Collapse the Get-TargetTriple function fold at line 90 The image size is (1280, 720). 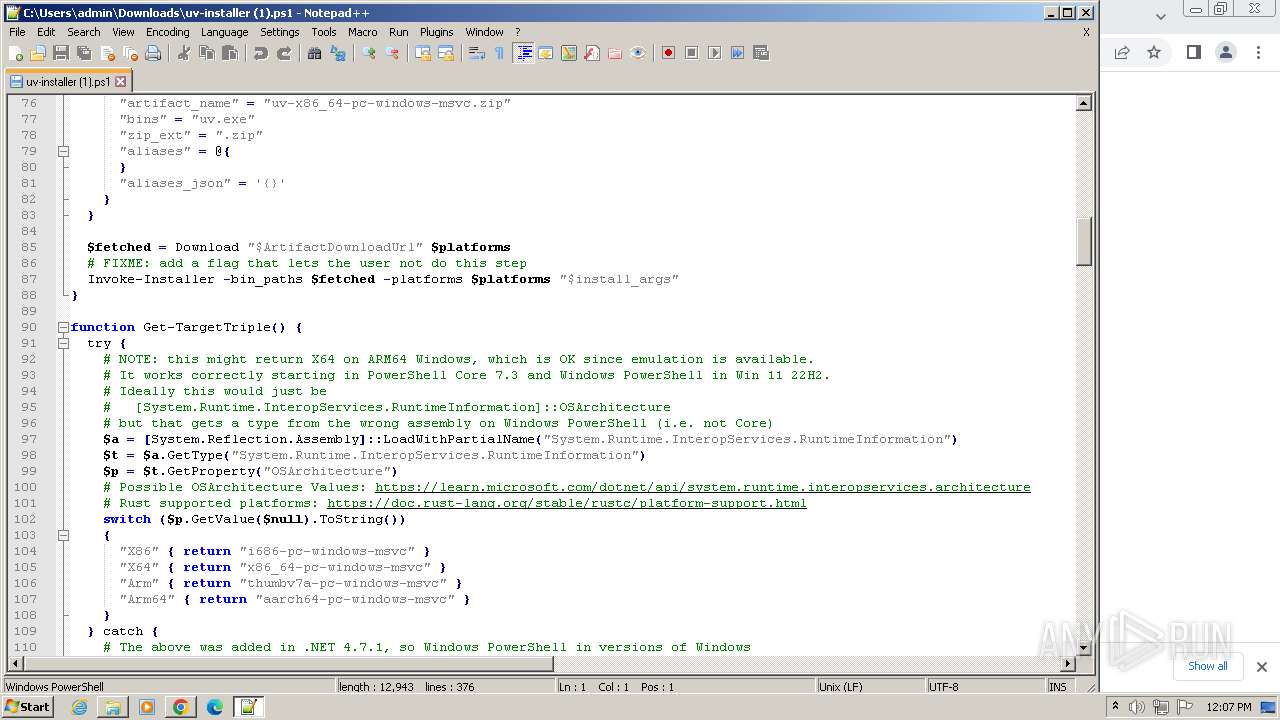(63, 327)
